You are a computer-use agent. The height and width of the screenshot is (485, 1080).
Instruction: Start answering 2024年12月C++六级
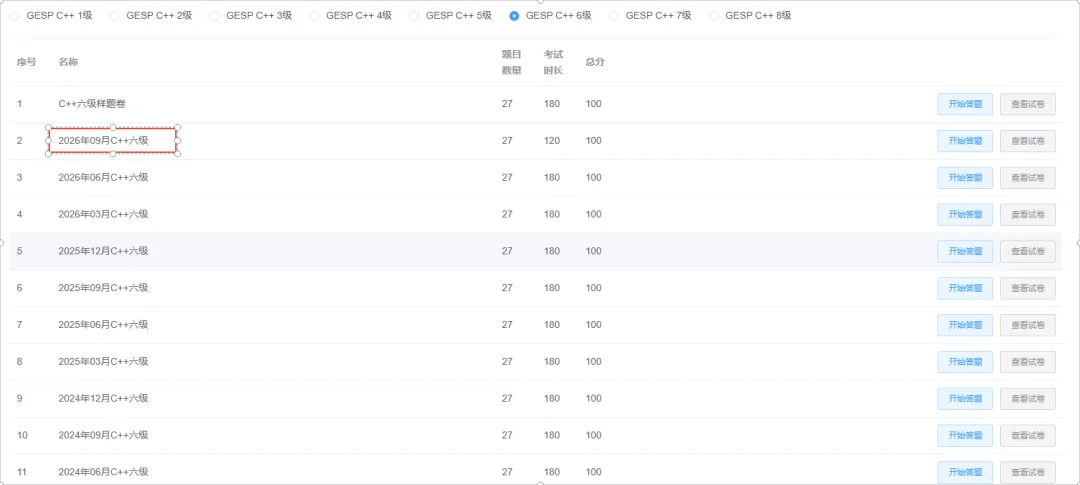(964, 399)
